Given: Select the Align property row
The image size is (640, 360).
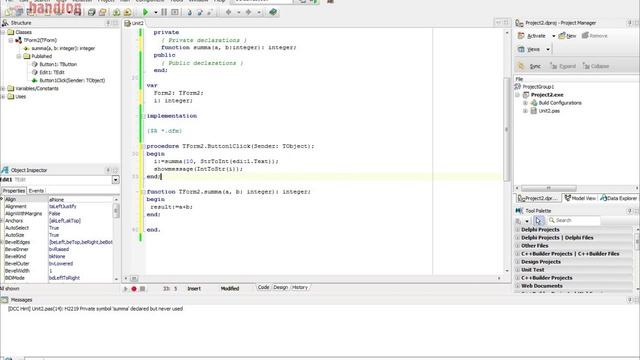Looking at the screenshot, I should coord(57,199).
